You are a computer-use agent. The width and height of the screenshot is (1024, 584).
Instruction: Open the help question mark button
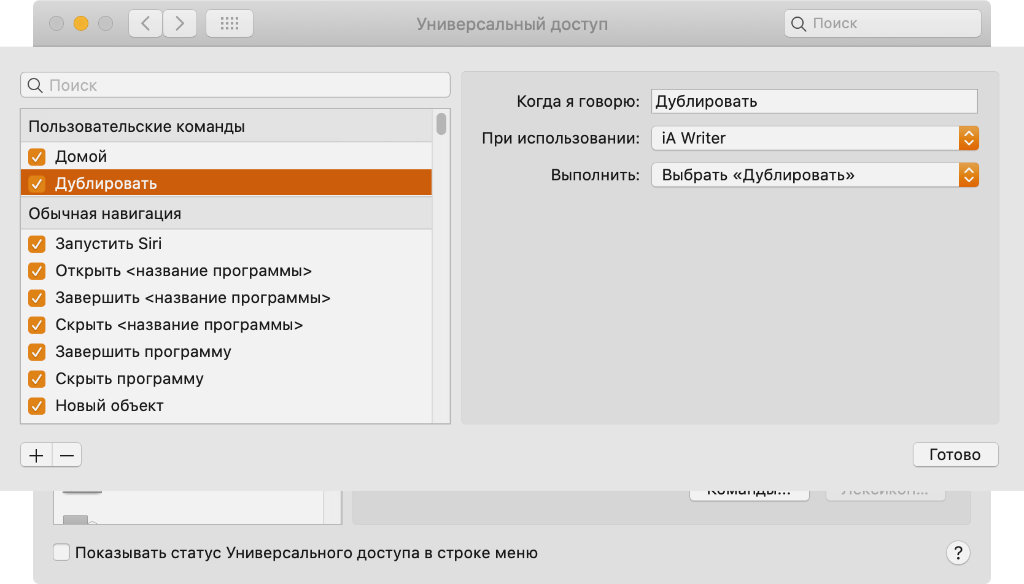[957, 553]
